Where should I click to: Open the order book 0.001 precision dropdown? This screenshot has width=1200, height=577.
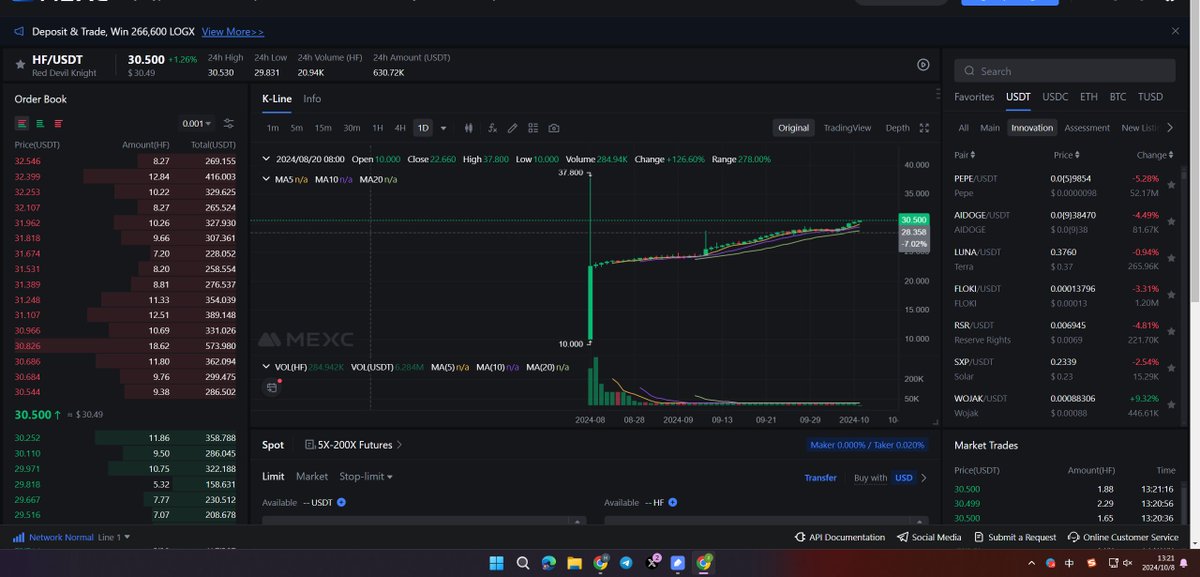(197, 123)
